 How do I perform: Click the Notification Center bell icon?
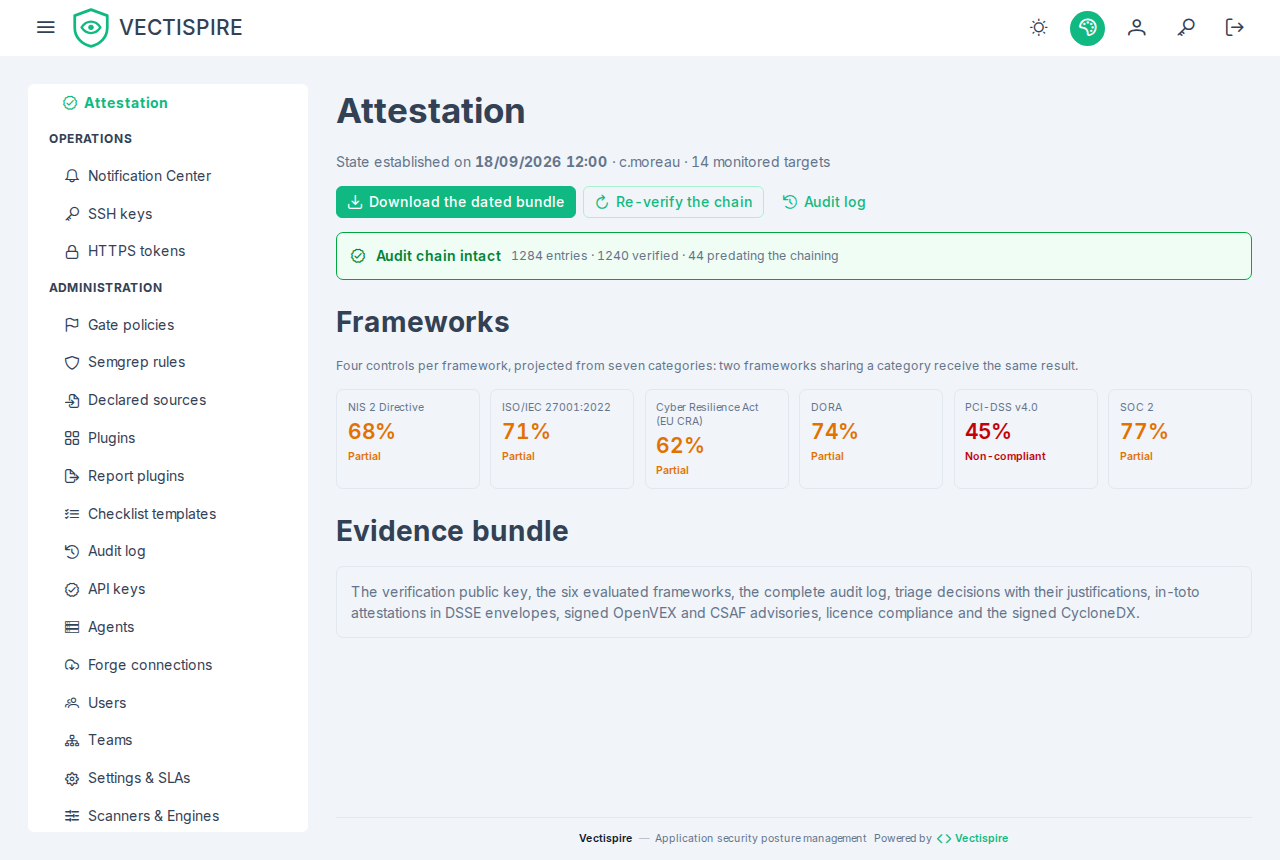(x=72, y=176)
